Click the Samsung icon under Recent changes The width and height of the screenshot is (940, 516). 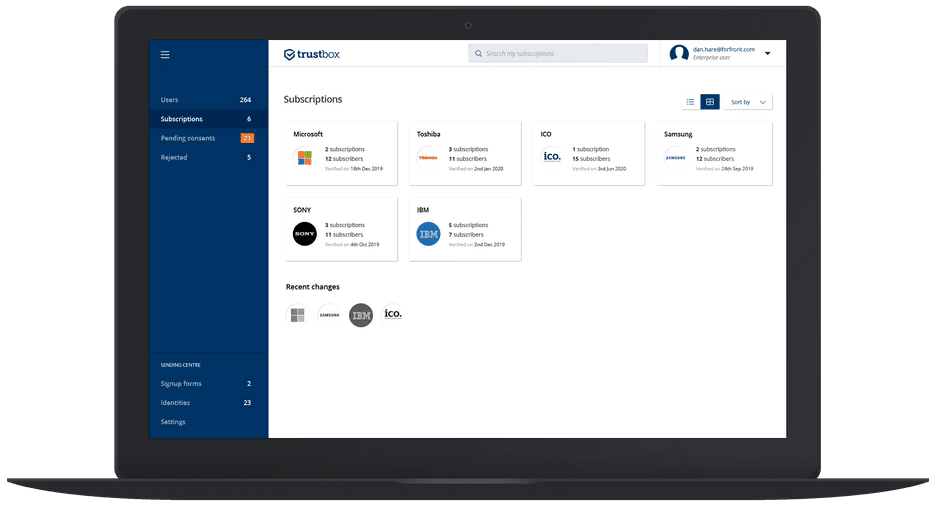pyautogui.click(x=329, y=315)
